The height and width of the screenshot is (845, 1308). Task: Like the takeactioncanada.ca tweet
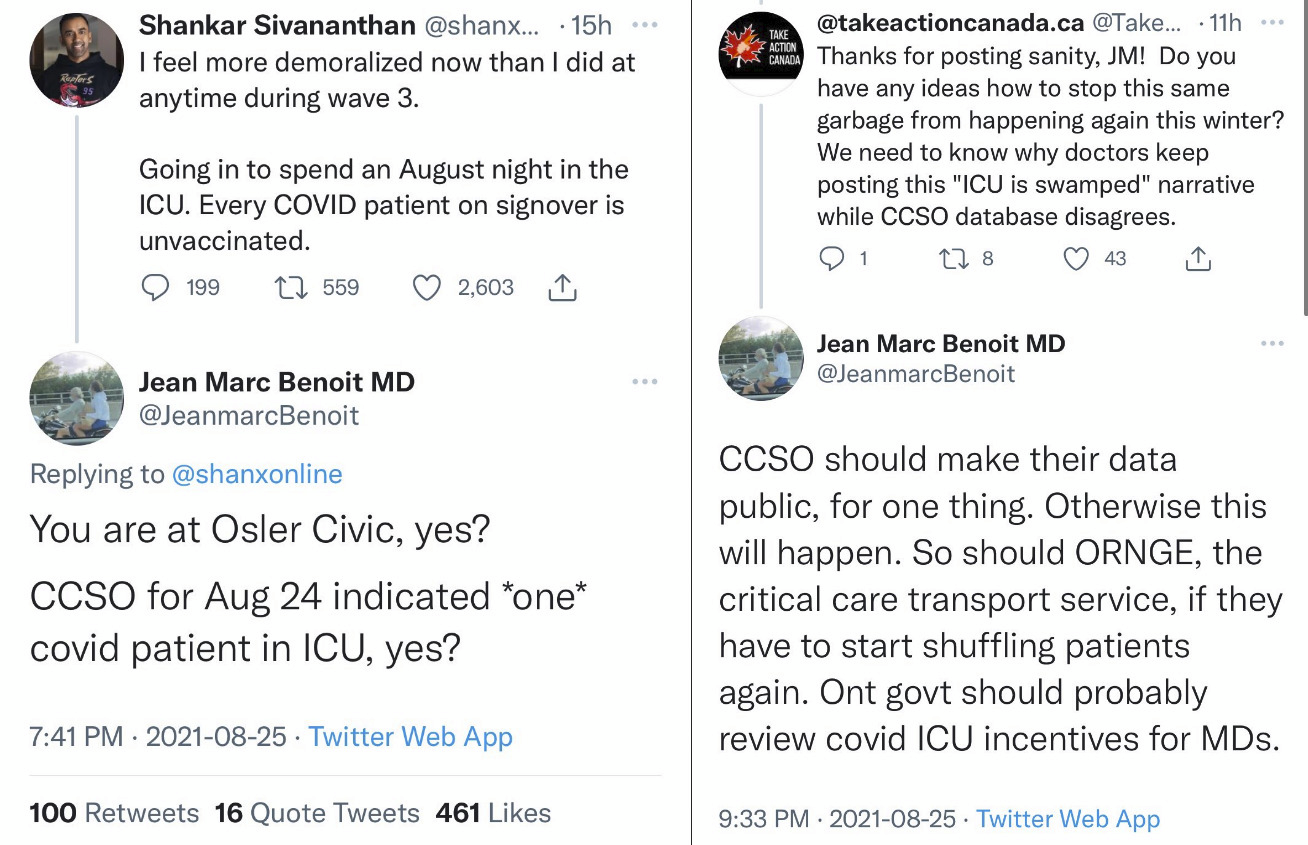(1076, 259)
